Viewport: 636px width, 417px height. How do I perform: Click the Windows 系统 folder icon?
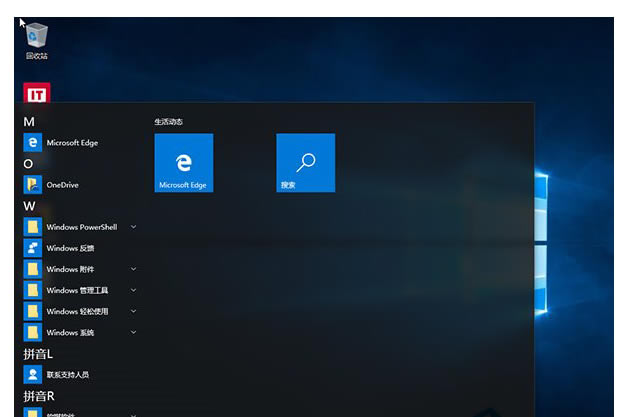[x=32, y=333]
